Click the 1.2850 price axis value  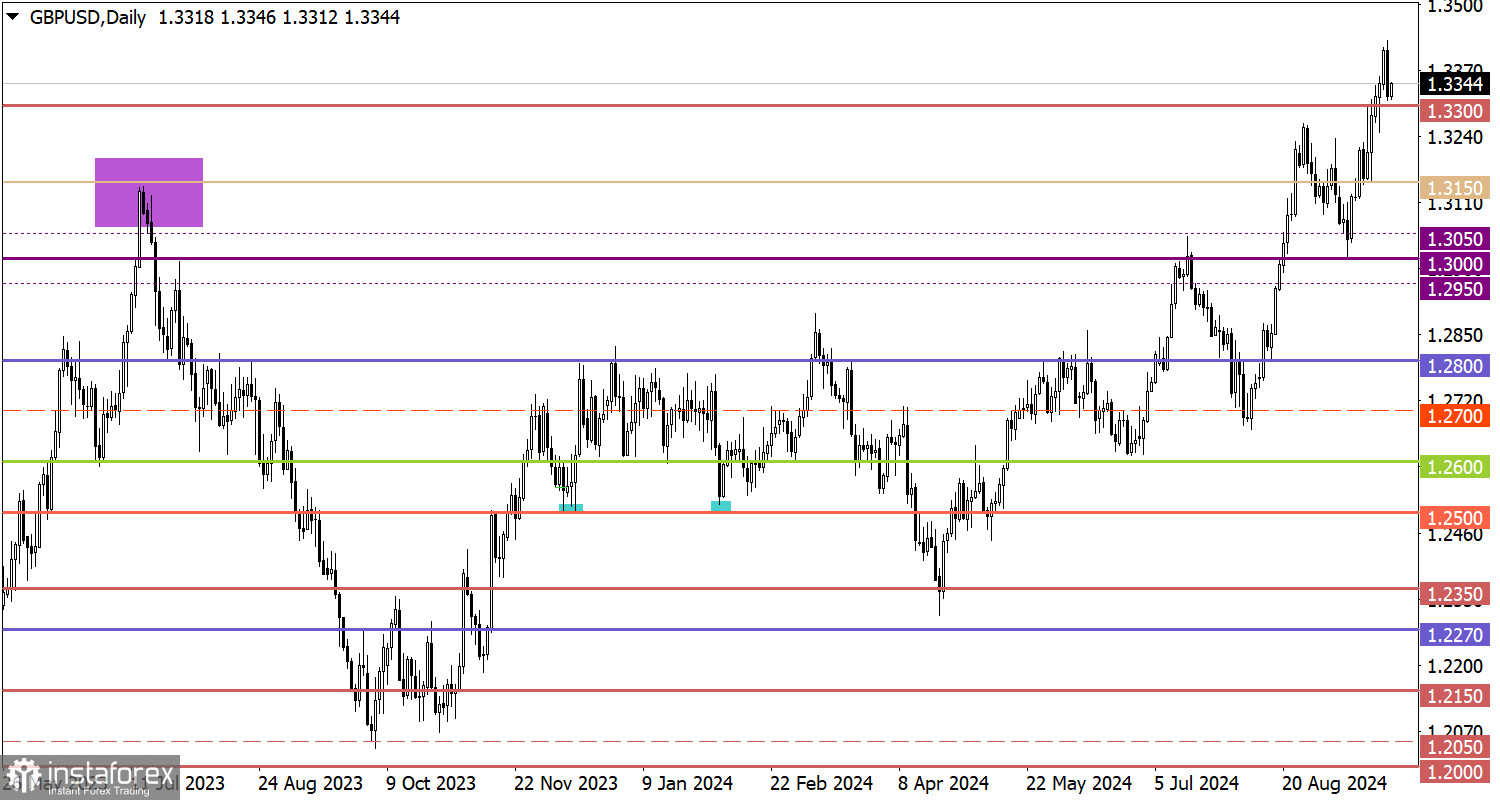click(1455, 335)
